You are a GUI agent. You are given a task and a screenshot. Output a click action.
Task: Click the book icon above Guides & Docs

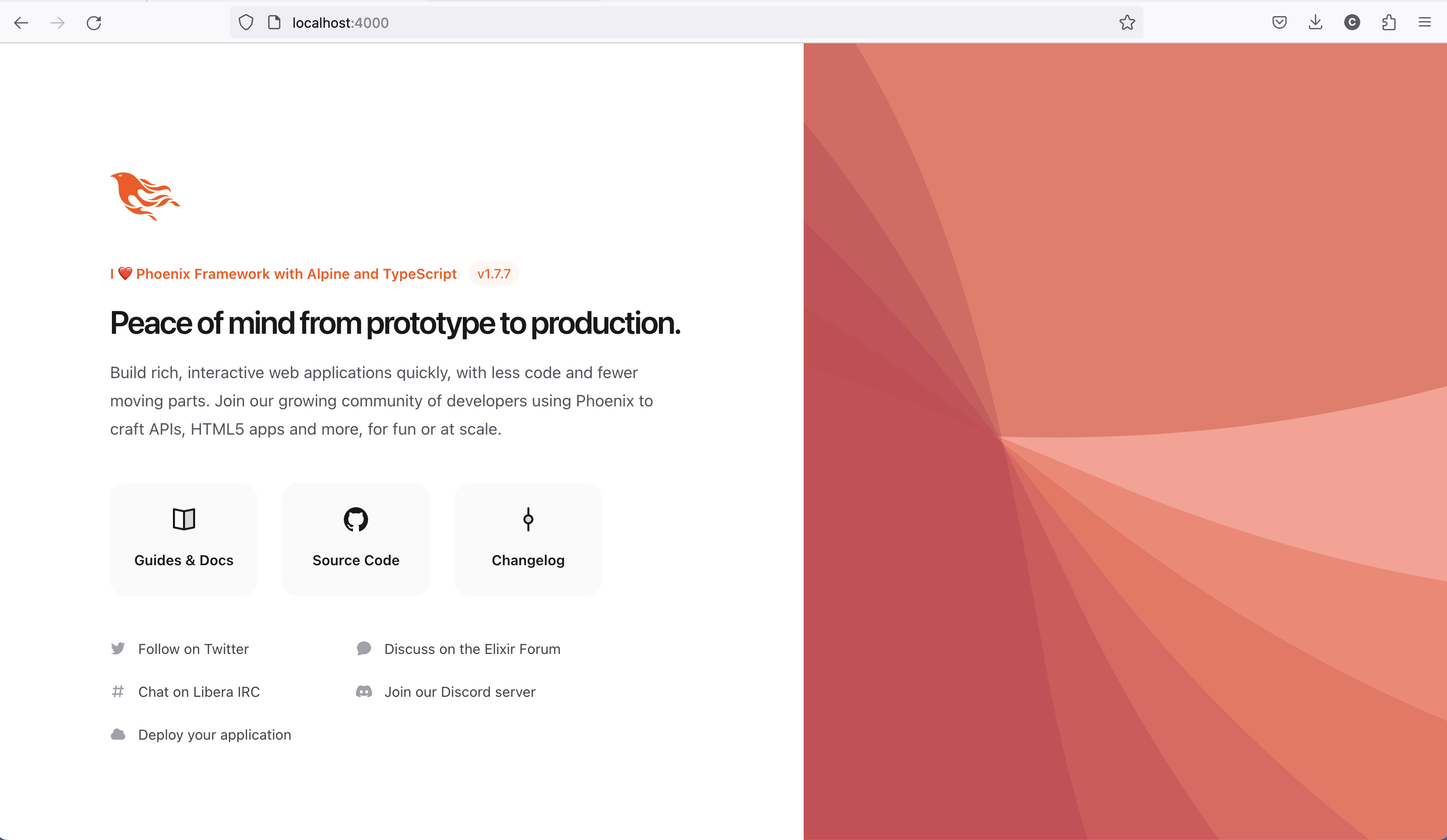click(184, 519)
